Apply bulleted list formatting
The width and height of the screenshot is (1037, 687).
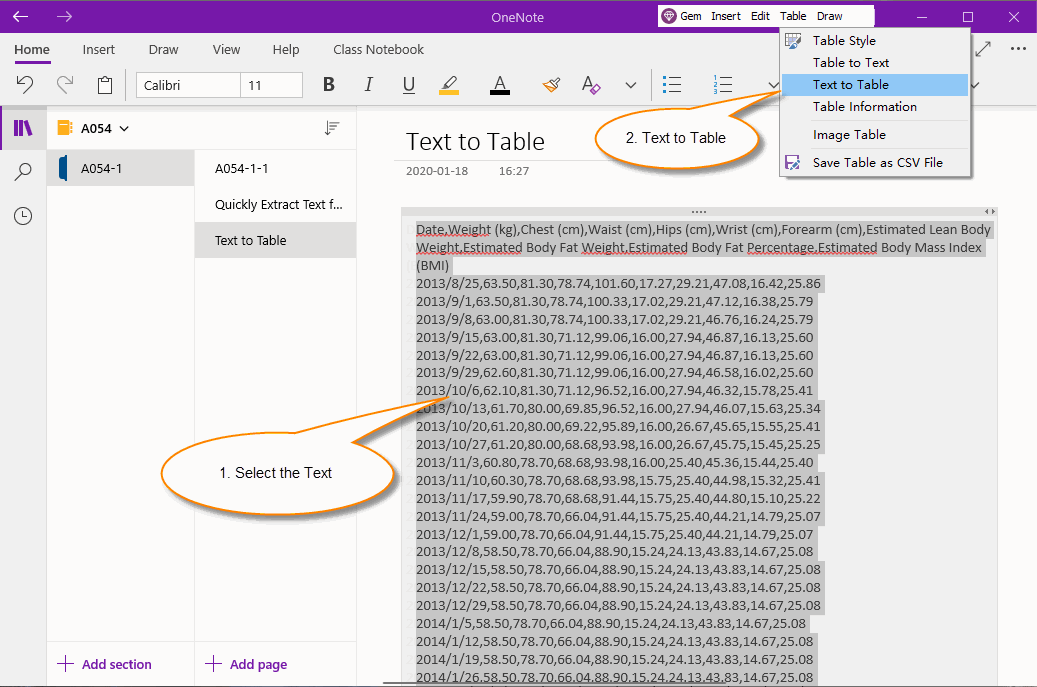[672, 85]
